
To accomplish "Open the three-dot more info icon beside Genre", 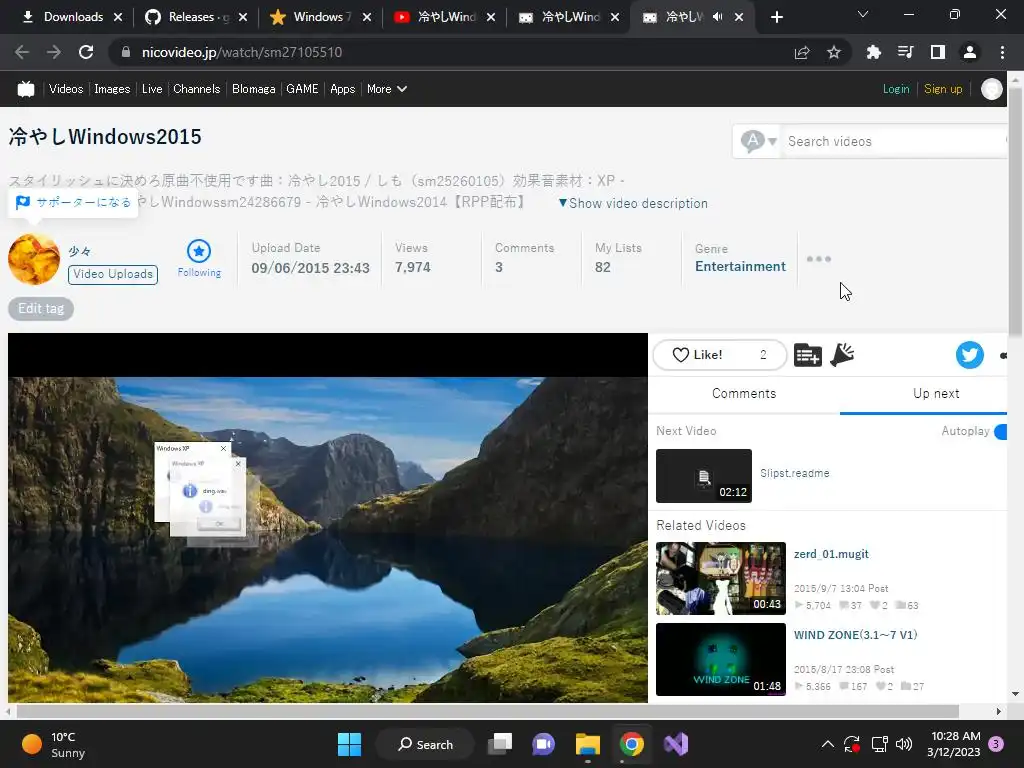I will click(818, 259).
